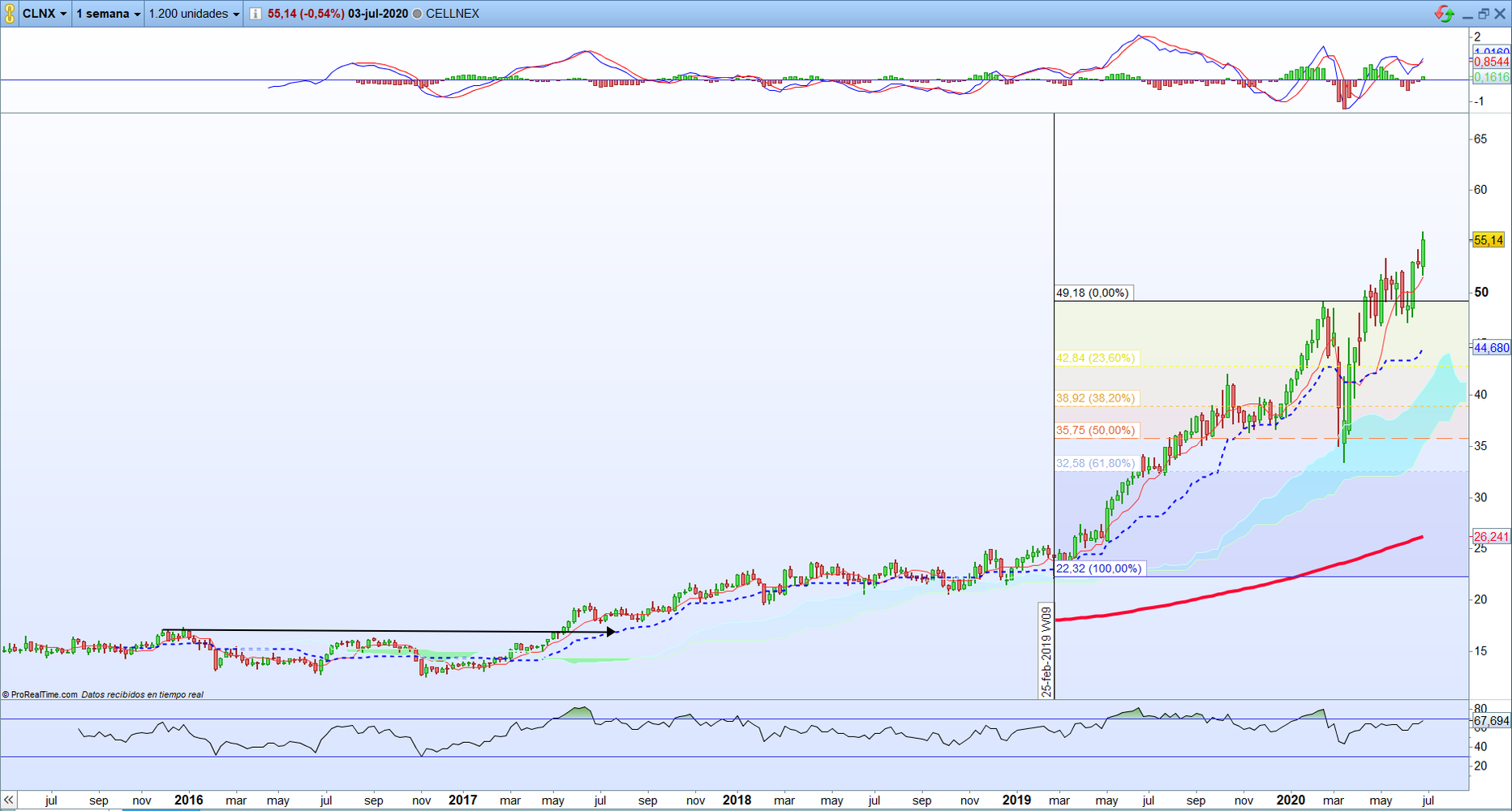This screenshot has width=1512, height=811.
Task: Click the double-left arrow scroll-back button
Action: [9, 800]
